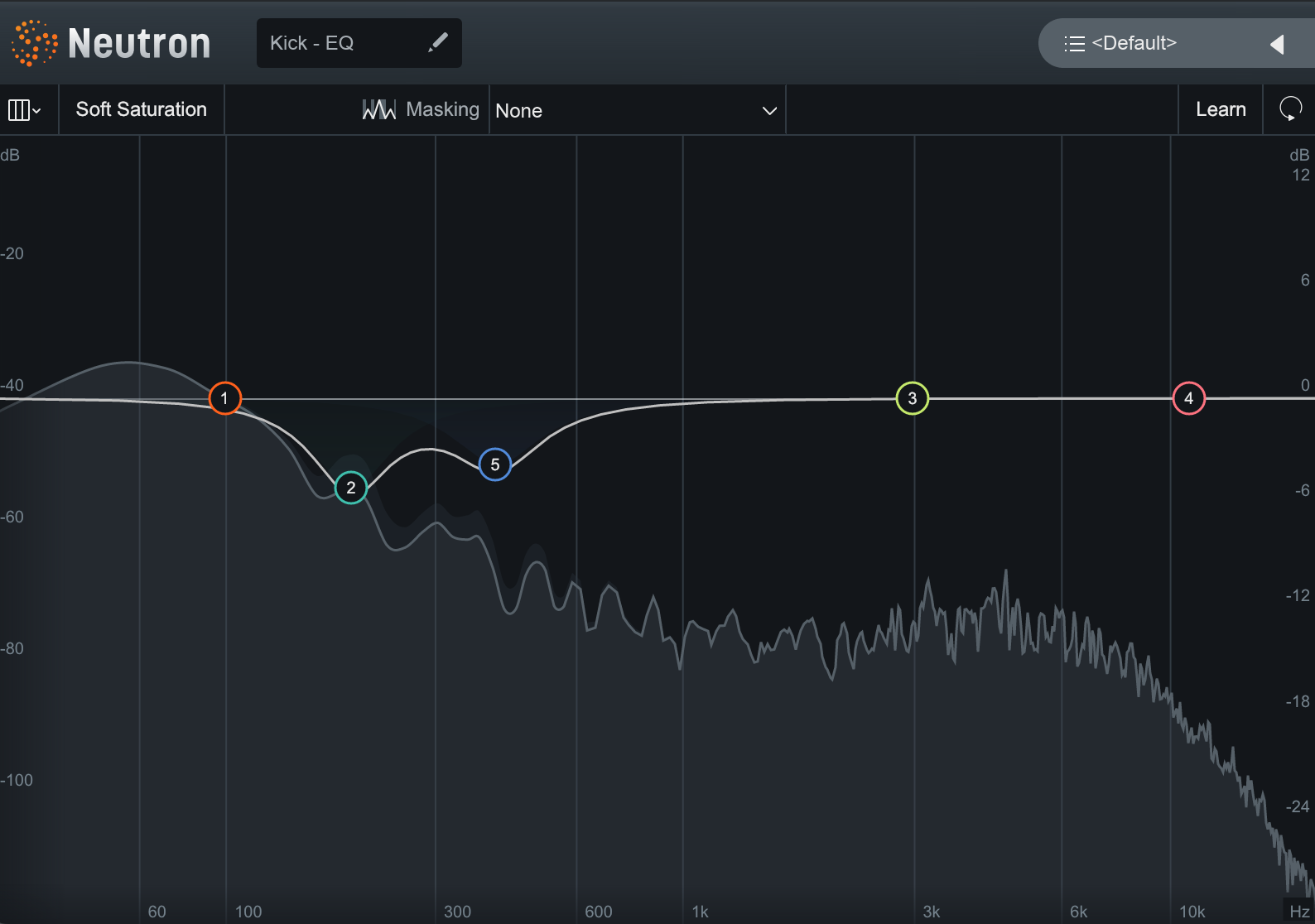Expand the <Default> preset selector
Screen dimensions: 1315x924
[1134, 43]
